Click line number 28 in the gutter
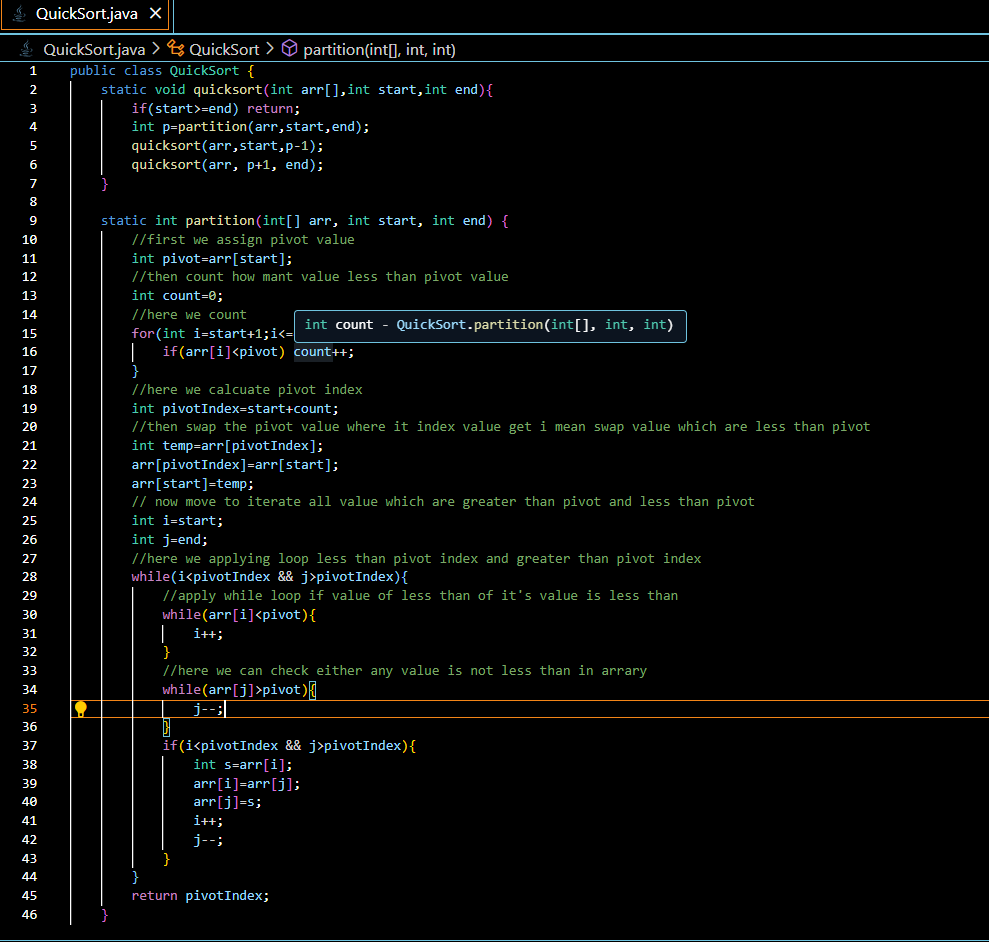 (x=30, y=577)
